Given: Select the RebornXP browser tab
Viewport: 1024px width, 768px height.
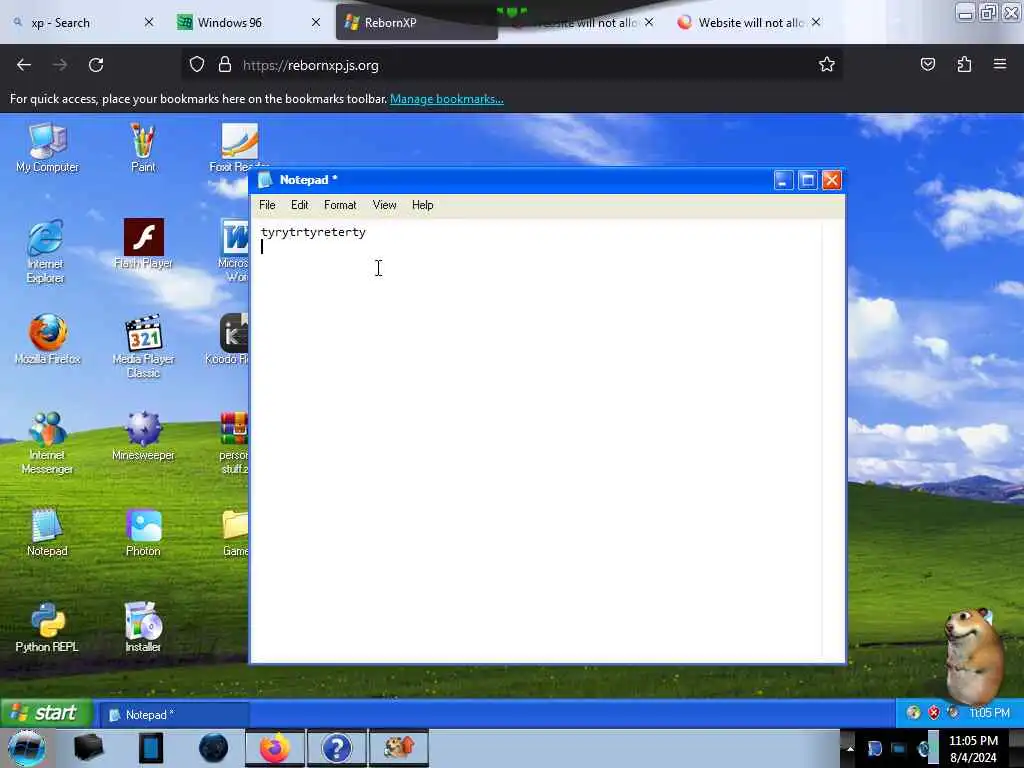Looking at the screenshot, I should point(417,23).
